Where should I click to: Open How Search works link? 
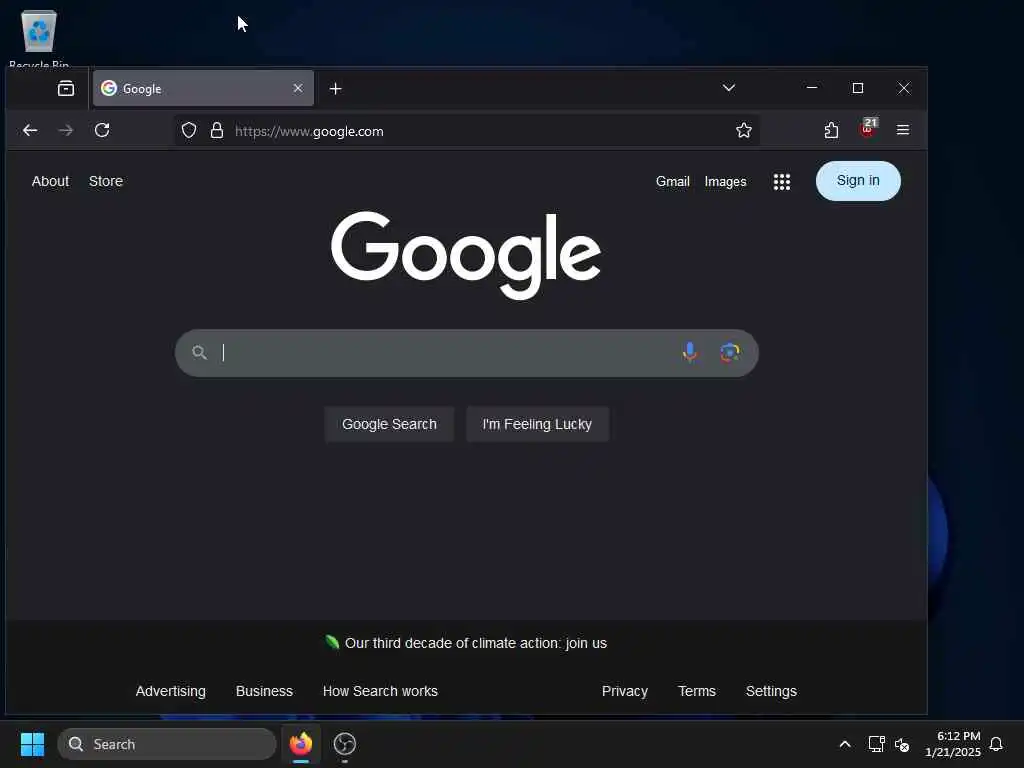pyautogui.click(x=380, y=691)
